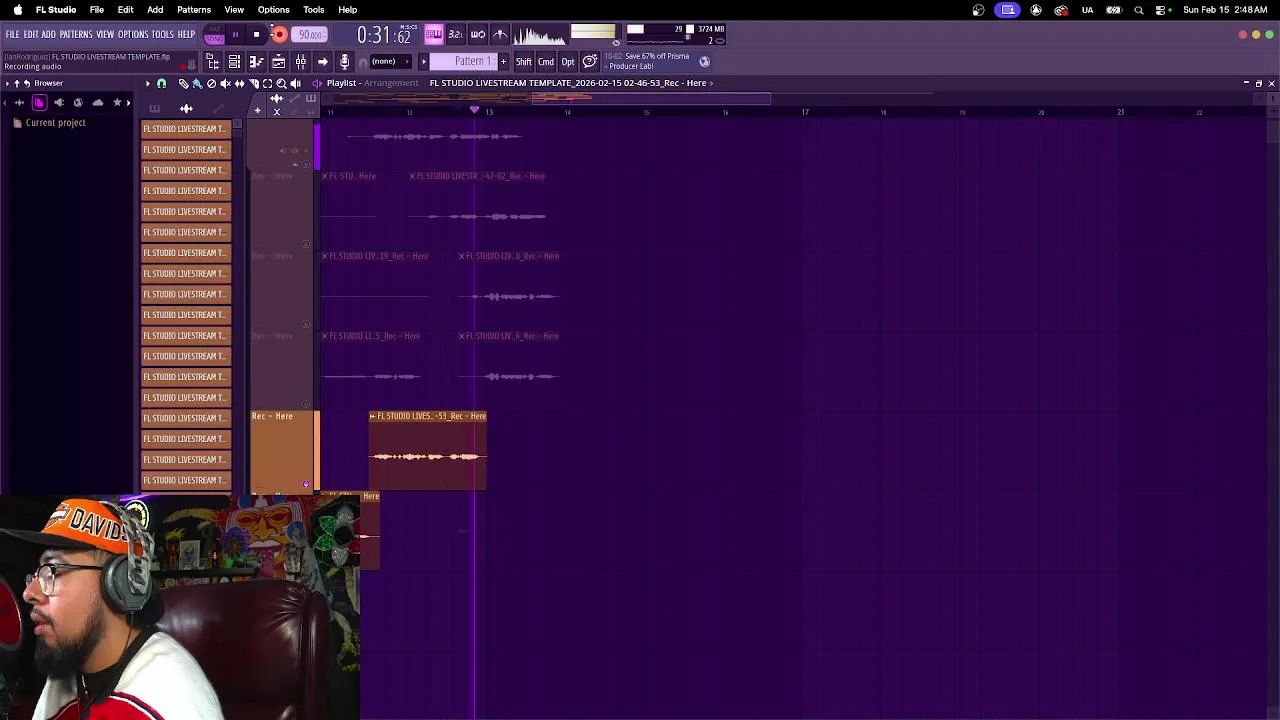Click the pause playback button

[x=235, y=35]
